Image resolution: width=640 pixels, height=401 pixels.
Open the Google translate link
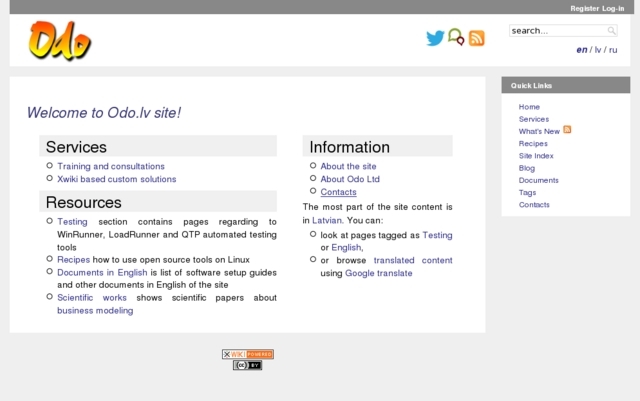click(378, 273)
